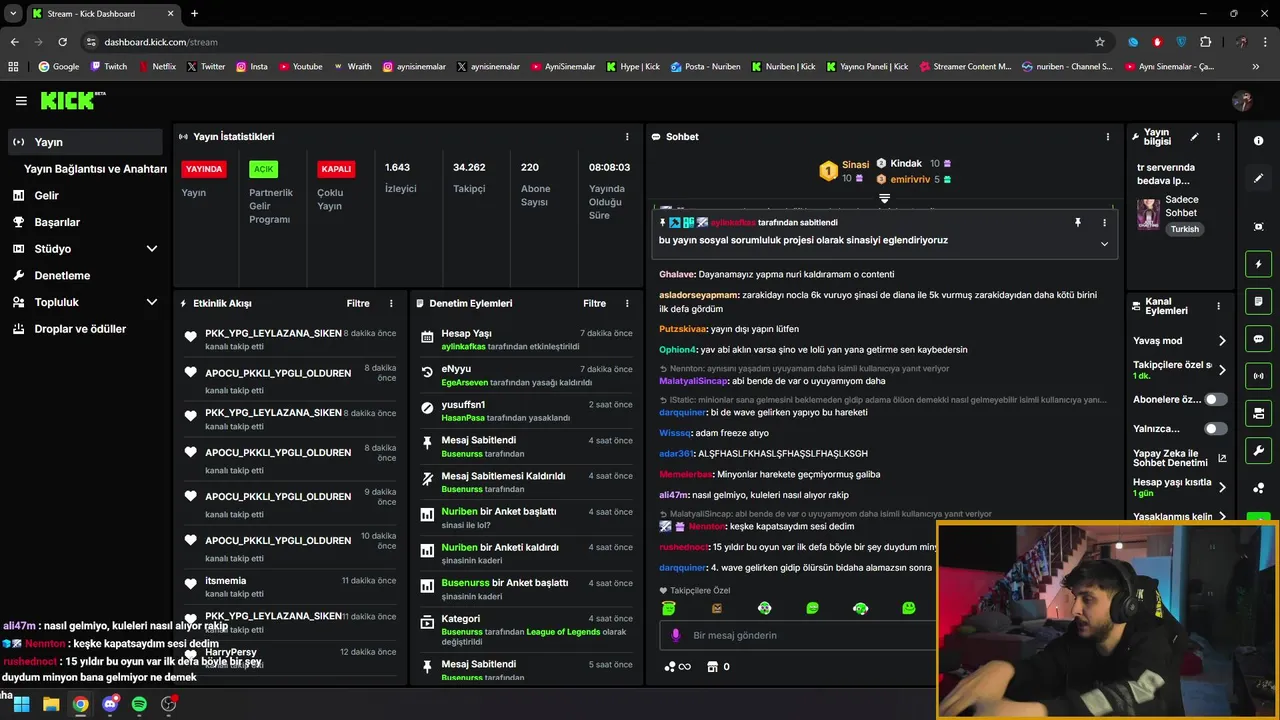Open Sohbet panel three-dot menu

tap(1107, 137)
